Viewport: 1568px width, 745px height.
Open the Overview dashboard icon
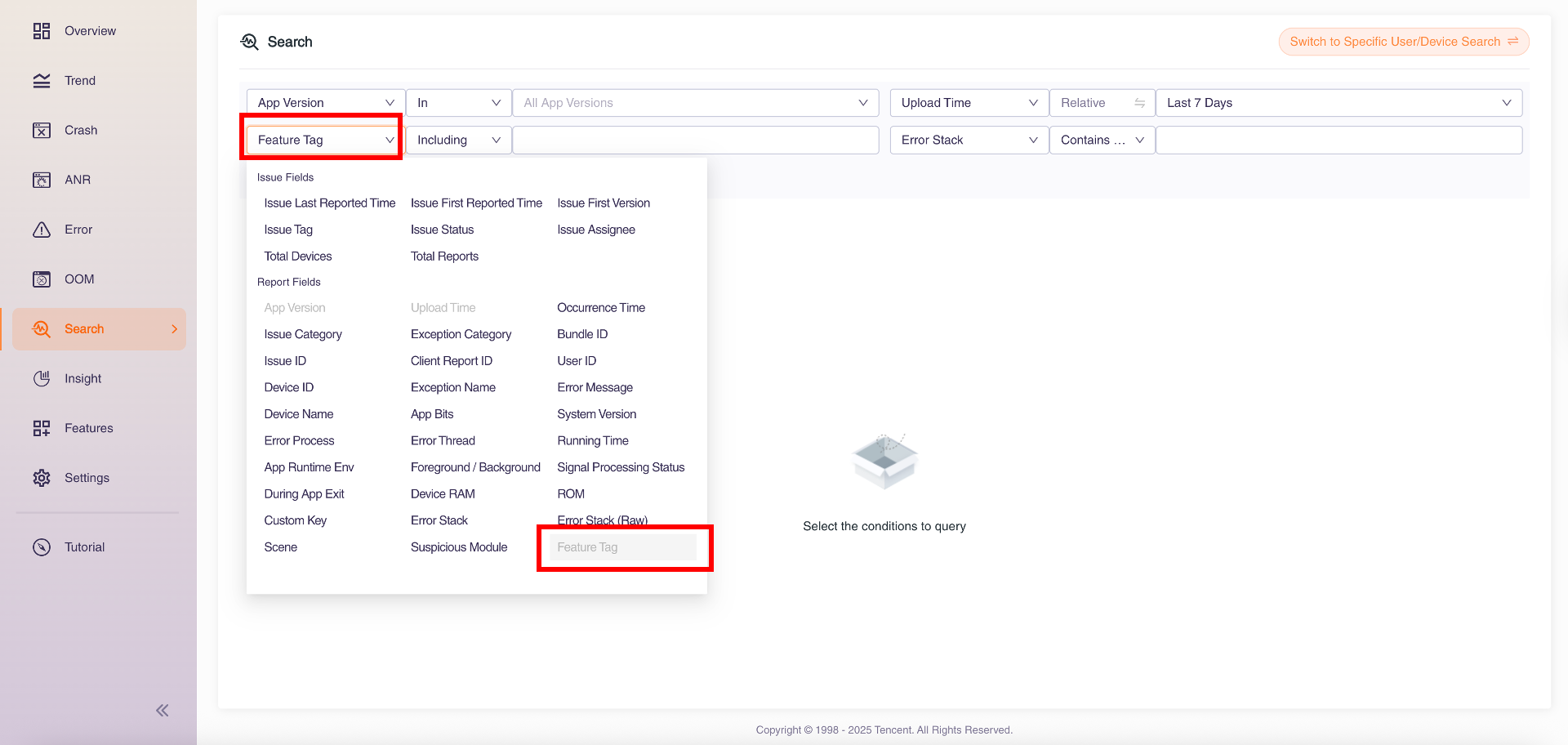(42, 31)
